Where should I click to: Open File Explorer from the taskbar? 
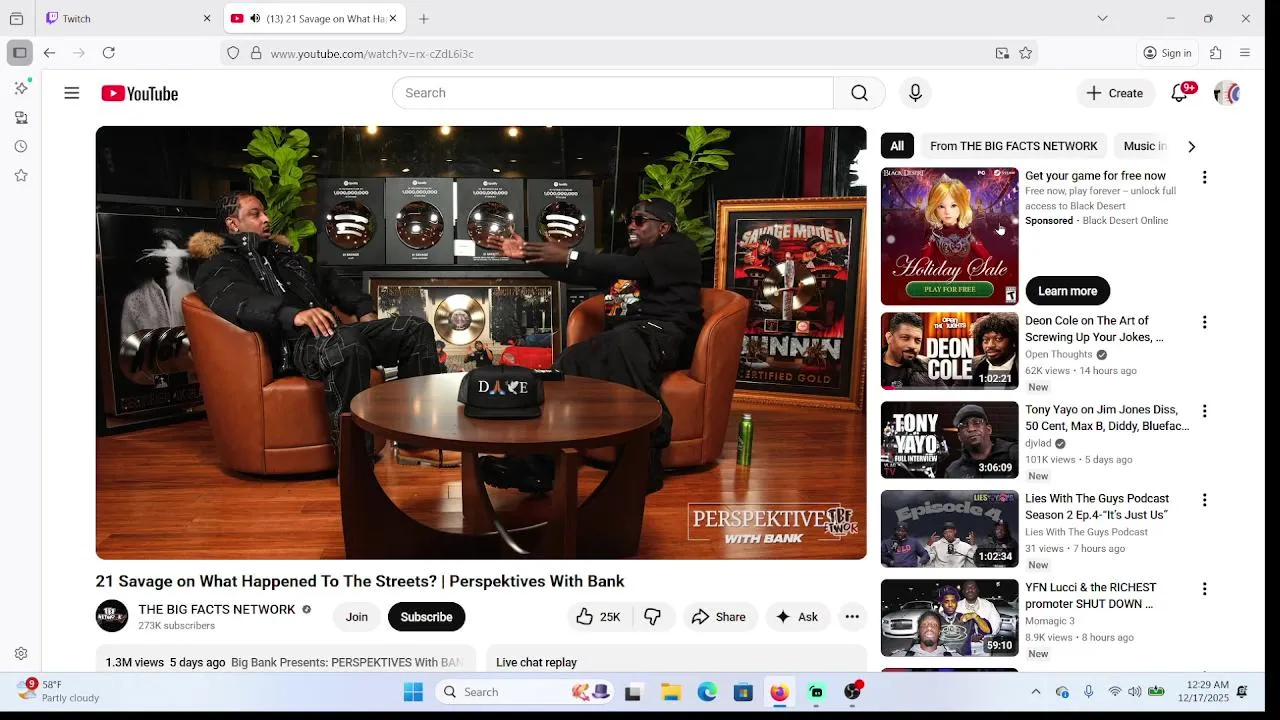tap(671, 692)
